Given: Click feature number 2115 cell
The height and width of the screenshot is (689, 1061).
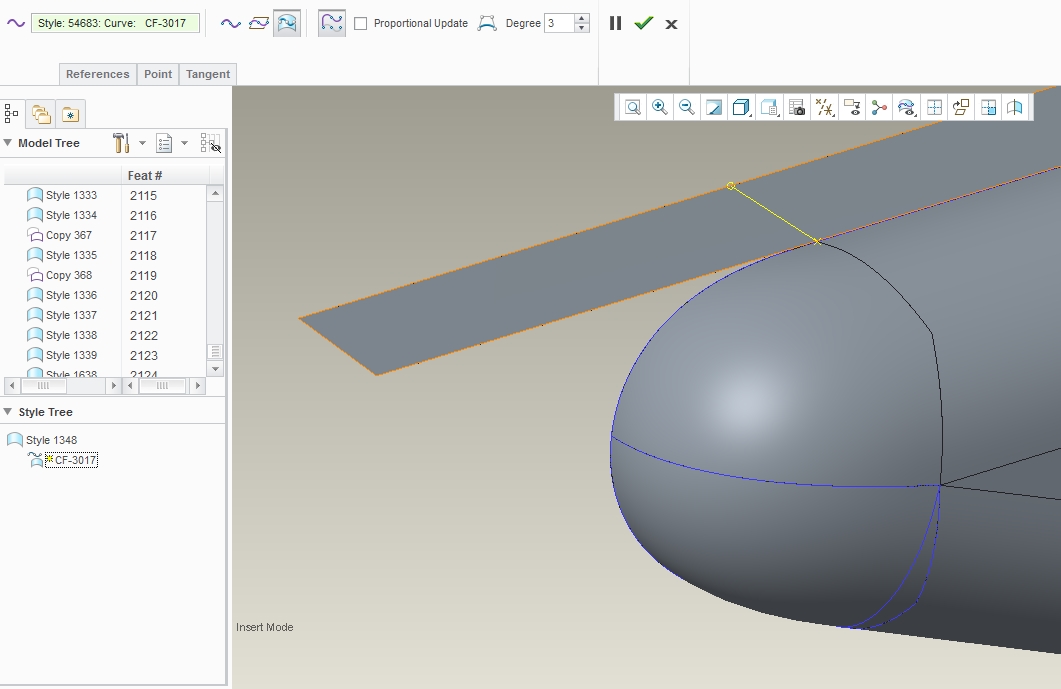Looking at the screenshot, I should [x=143, y=195].
